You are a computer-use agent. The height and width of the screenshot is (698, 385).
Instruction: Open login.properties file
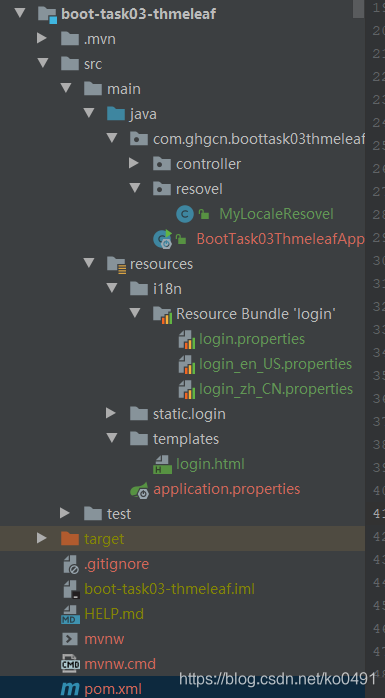tap(252, 339)
